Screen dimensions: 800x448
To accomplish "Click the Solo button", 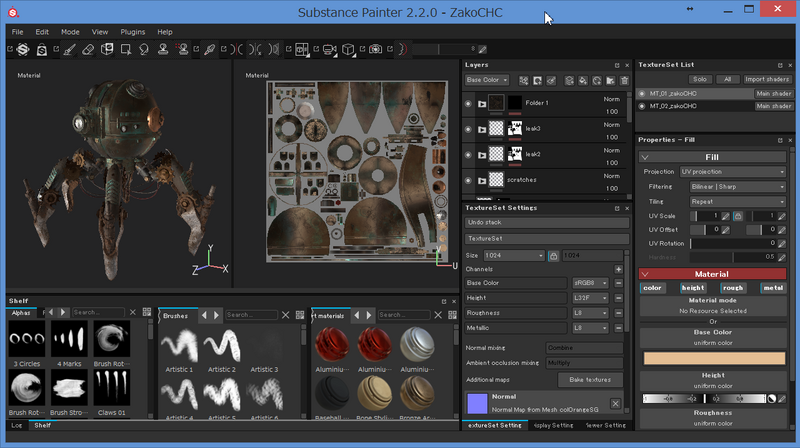I will (x=699, y=79).
